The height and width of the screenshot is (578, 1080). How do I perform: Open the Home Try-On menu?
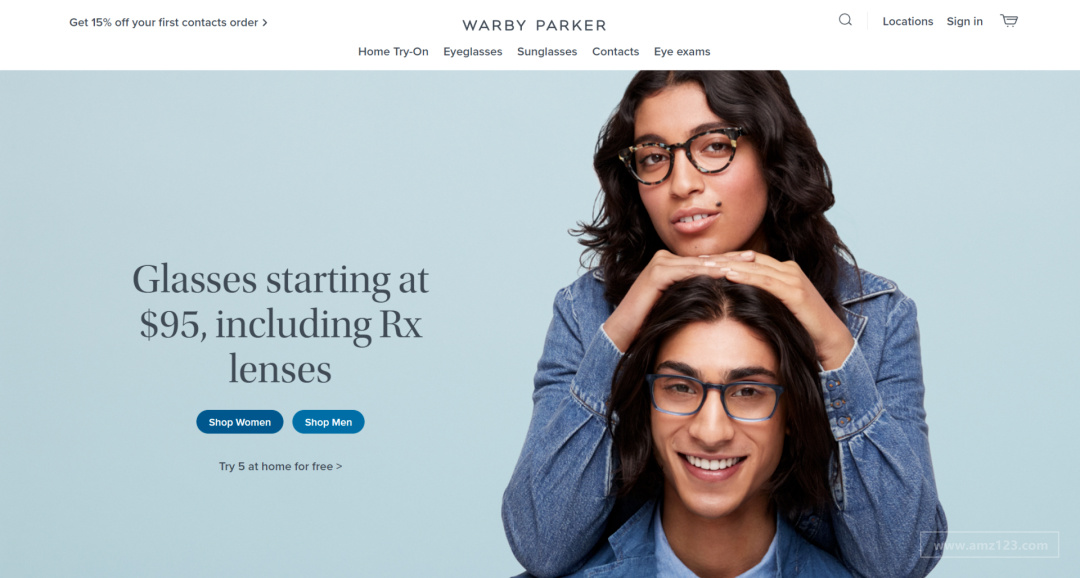pos(393,52)
